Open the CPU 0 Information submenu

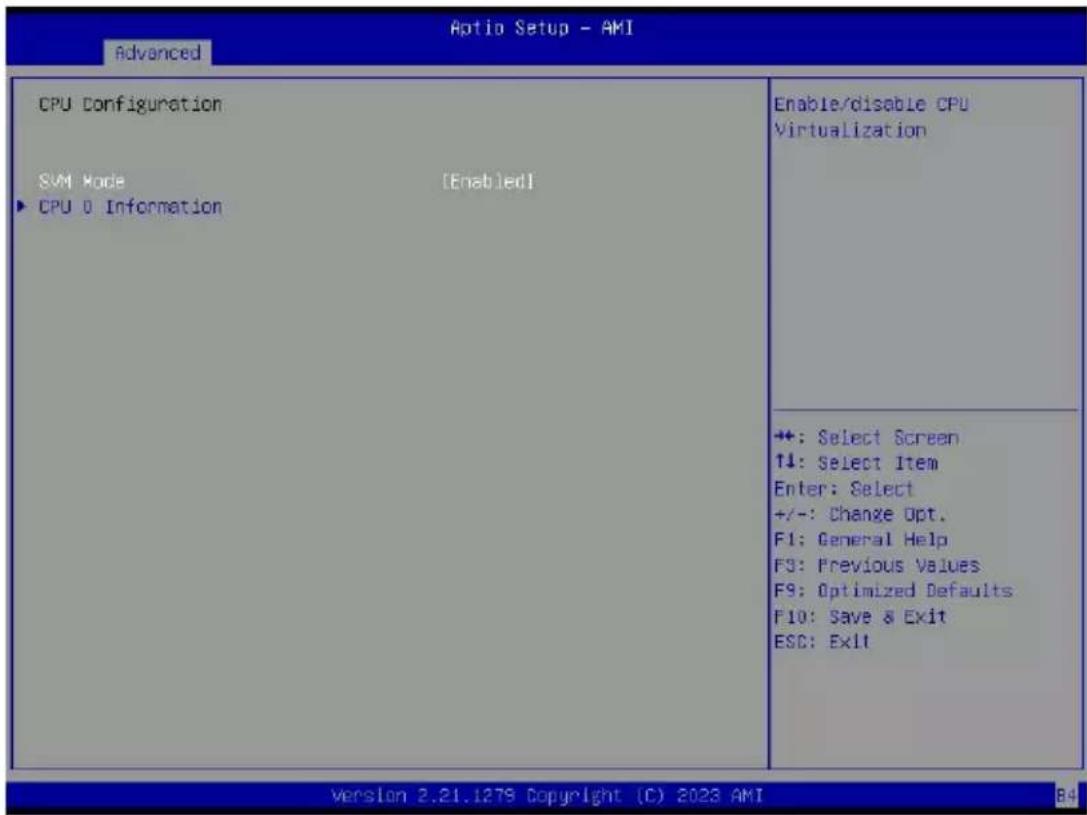click(x=130, y=207)
